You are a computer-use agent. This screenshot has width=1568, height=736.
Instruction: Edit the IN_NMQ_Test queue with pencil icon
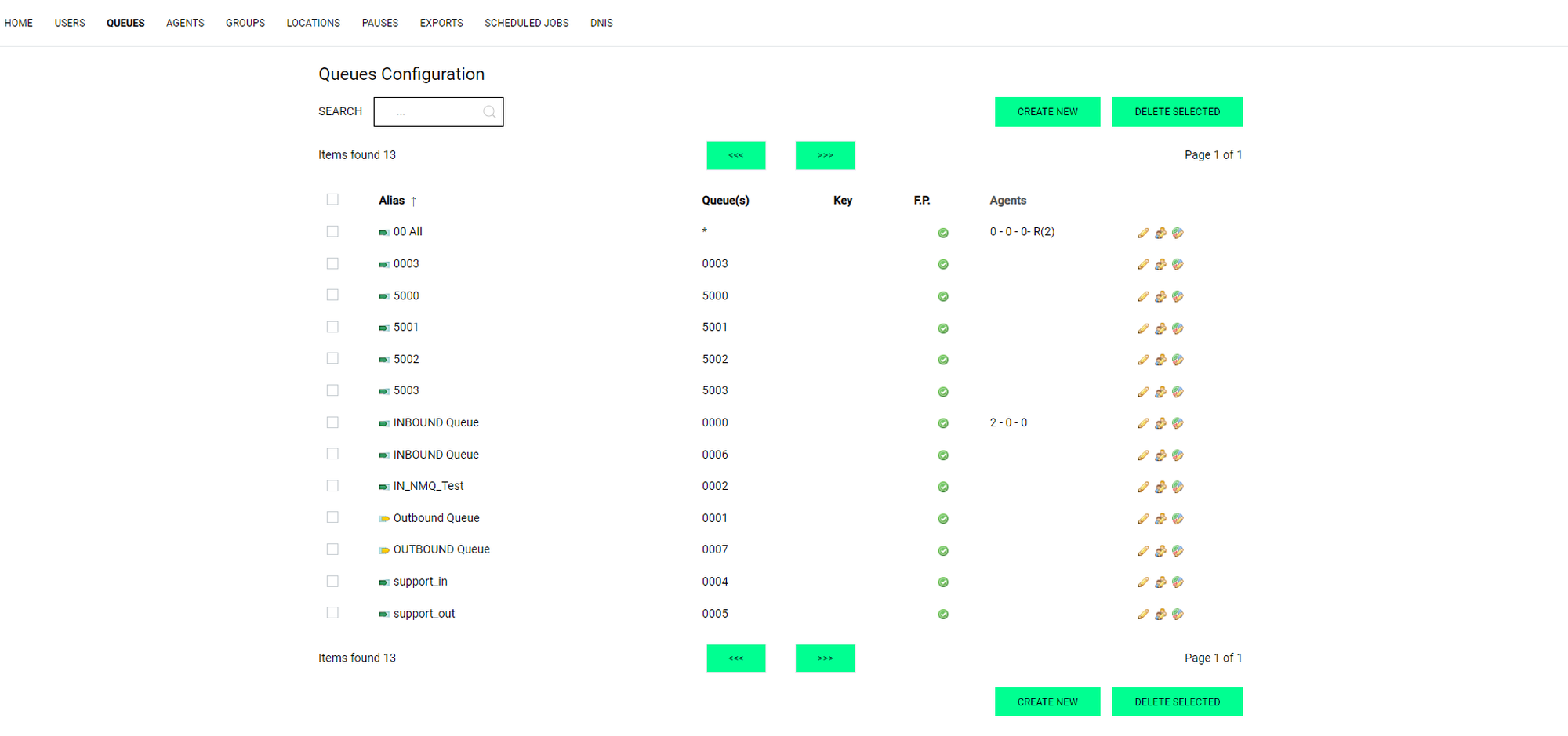(1143, 487)
